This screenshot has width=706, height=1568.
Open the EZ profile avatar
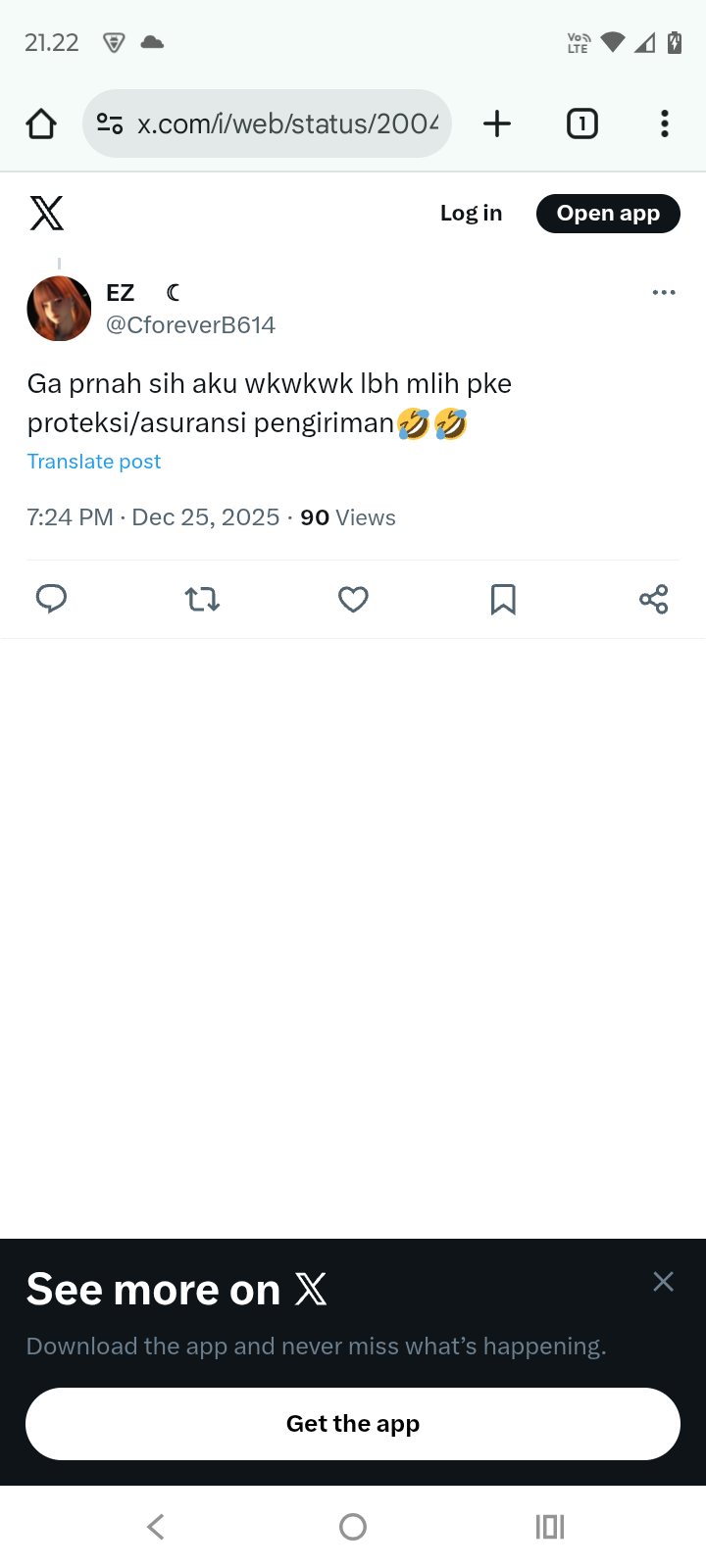click(59, 309)
